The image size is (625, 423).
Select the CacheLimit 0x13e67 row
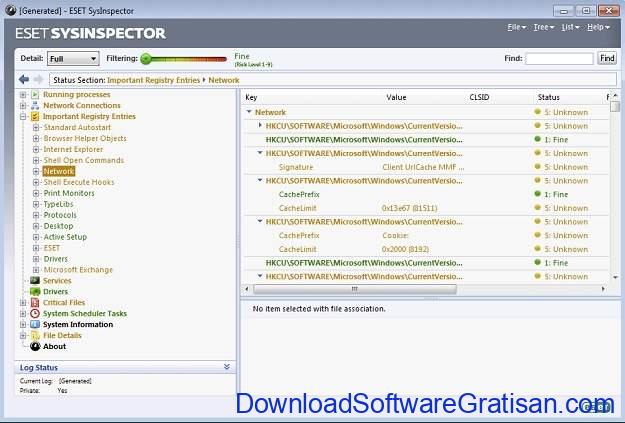coord(425,208)
